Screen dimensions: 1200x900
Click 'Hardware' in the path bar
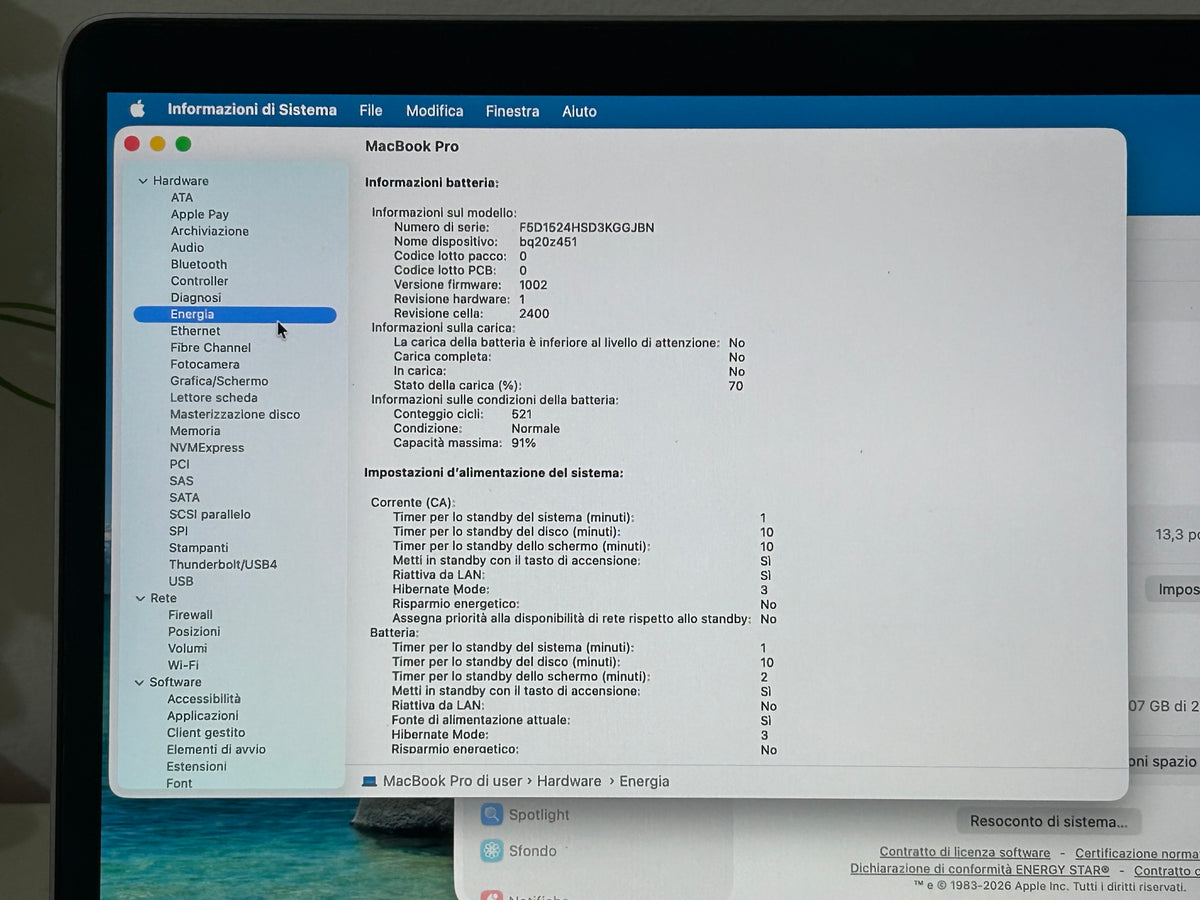tap(569, 782)
